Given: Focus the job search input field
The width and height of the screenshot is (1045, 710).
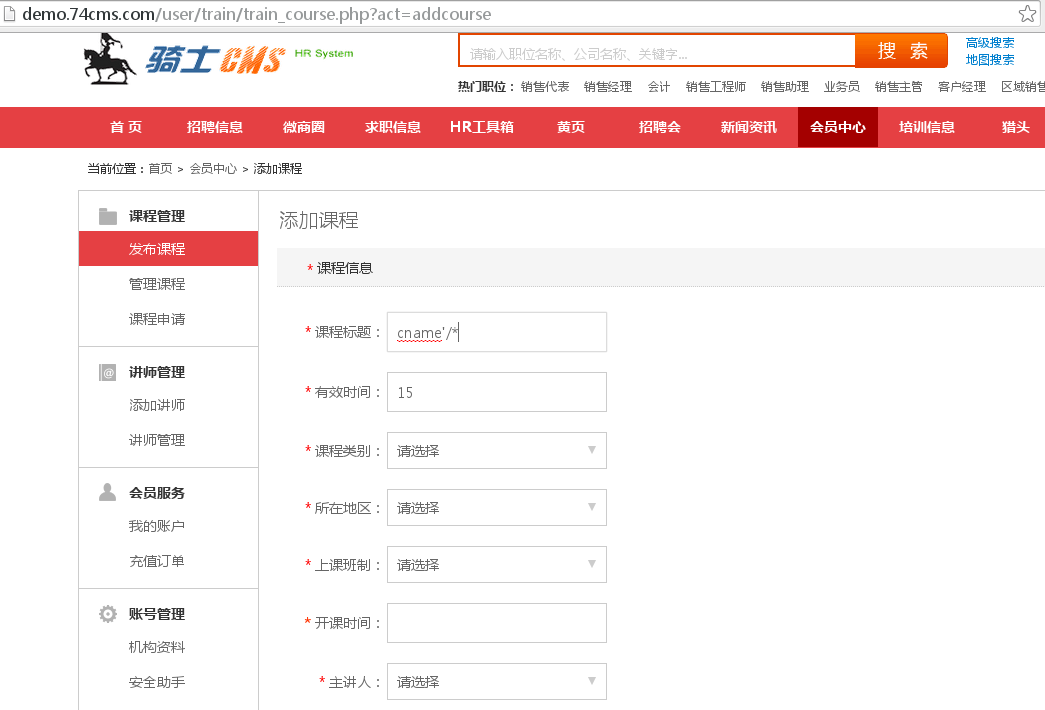Looking at the screenshot, I should click(657, 51).
